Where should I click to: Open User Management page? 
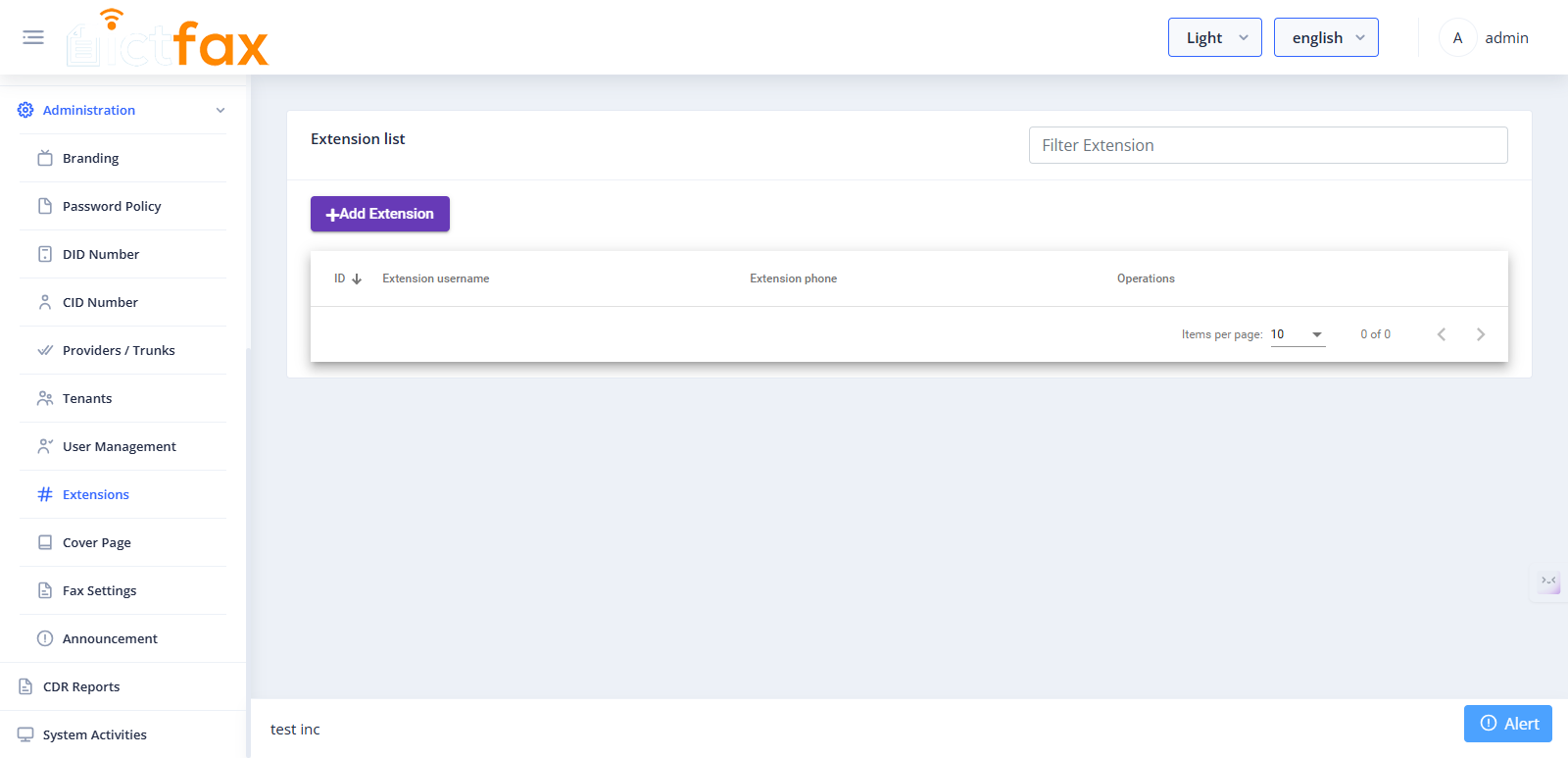[x=123, y=446]
